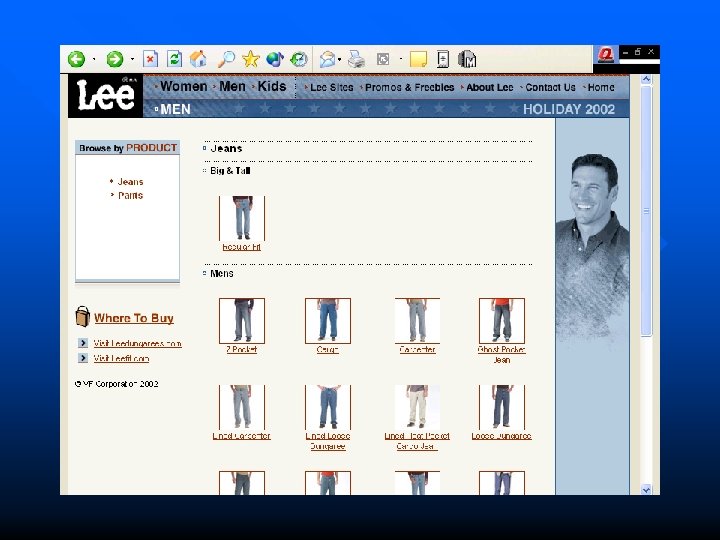Click the Lee logo
Screen dimensions: 720x540
click(106, 96)
